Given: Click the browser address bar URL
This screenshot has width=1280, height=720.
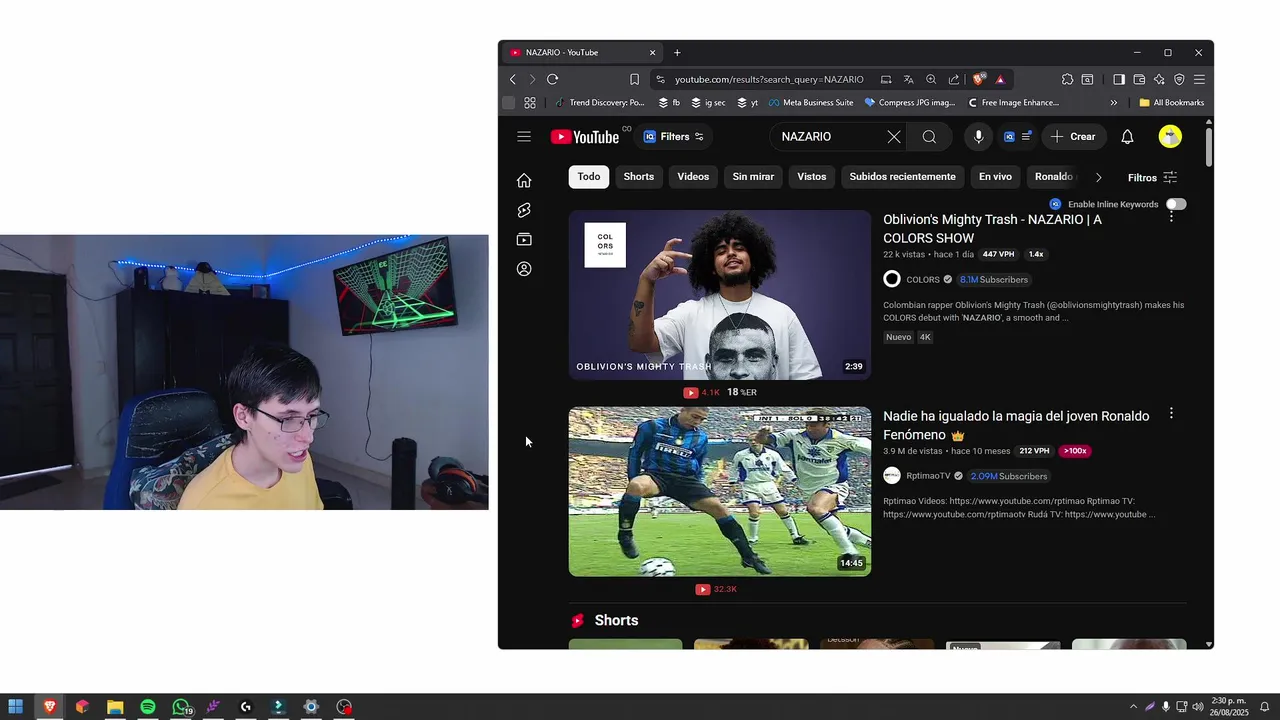Looking at the screenshot, I should tap(769, 79).
